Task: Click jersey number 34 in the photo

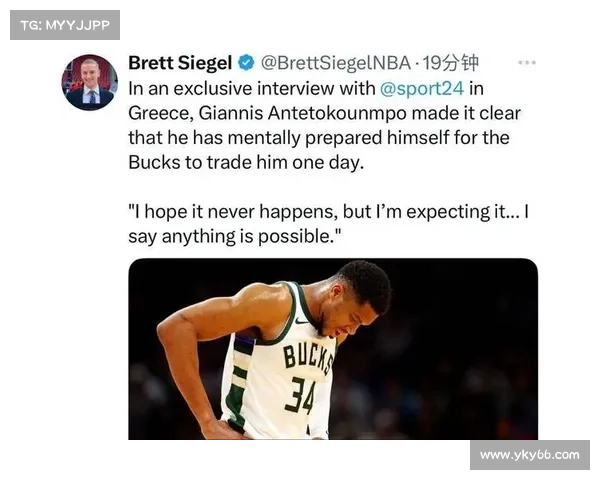Action: pyautogui.click(x=302, y=397)
